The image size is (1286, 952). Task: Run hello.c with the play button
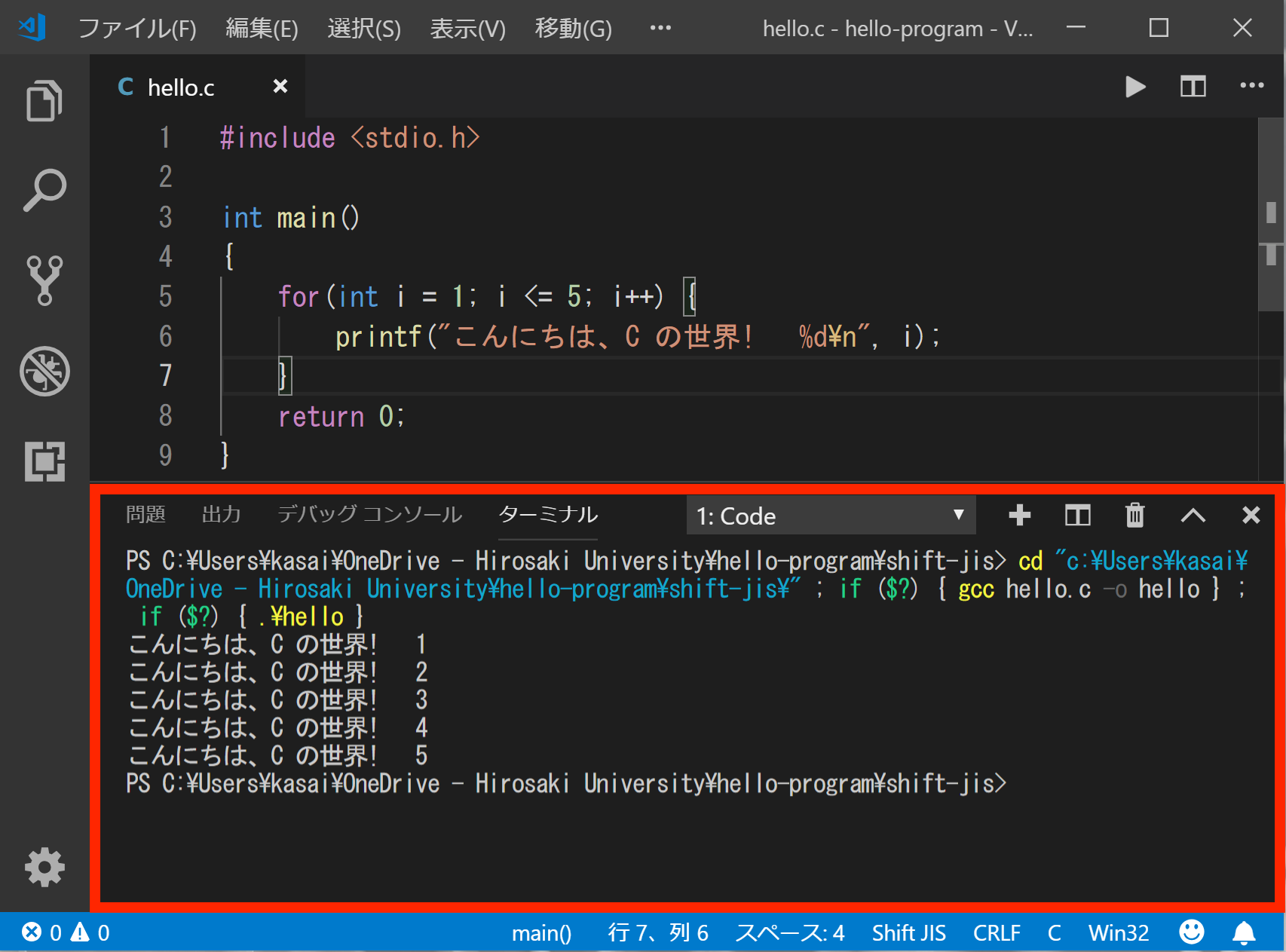point(1135,87)
